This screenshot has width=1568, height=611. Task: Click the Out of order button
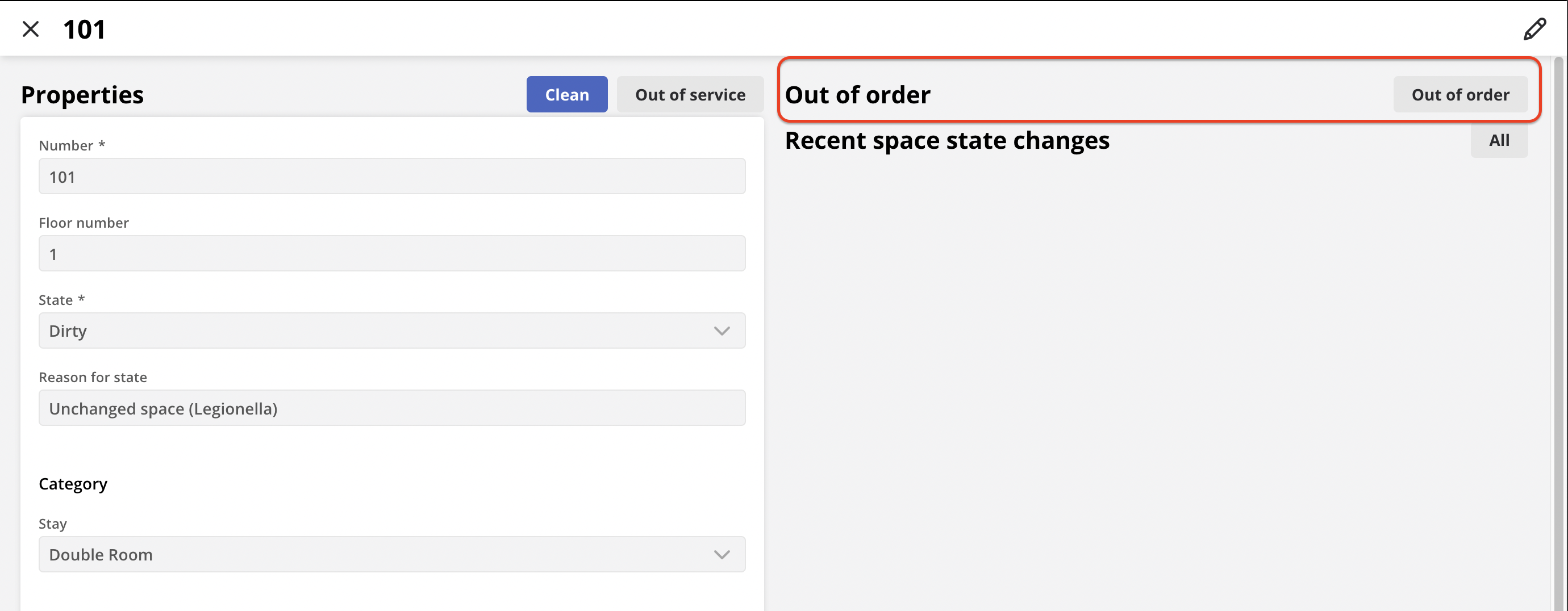pyautogui.click(x=1459, y=94)
